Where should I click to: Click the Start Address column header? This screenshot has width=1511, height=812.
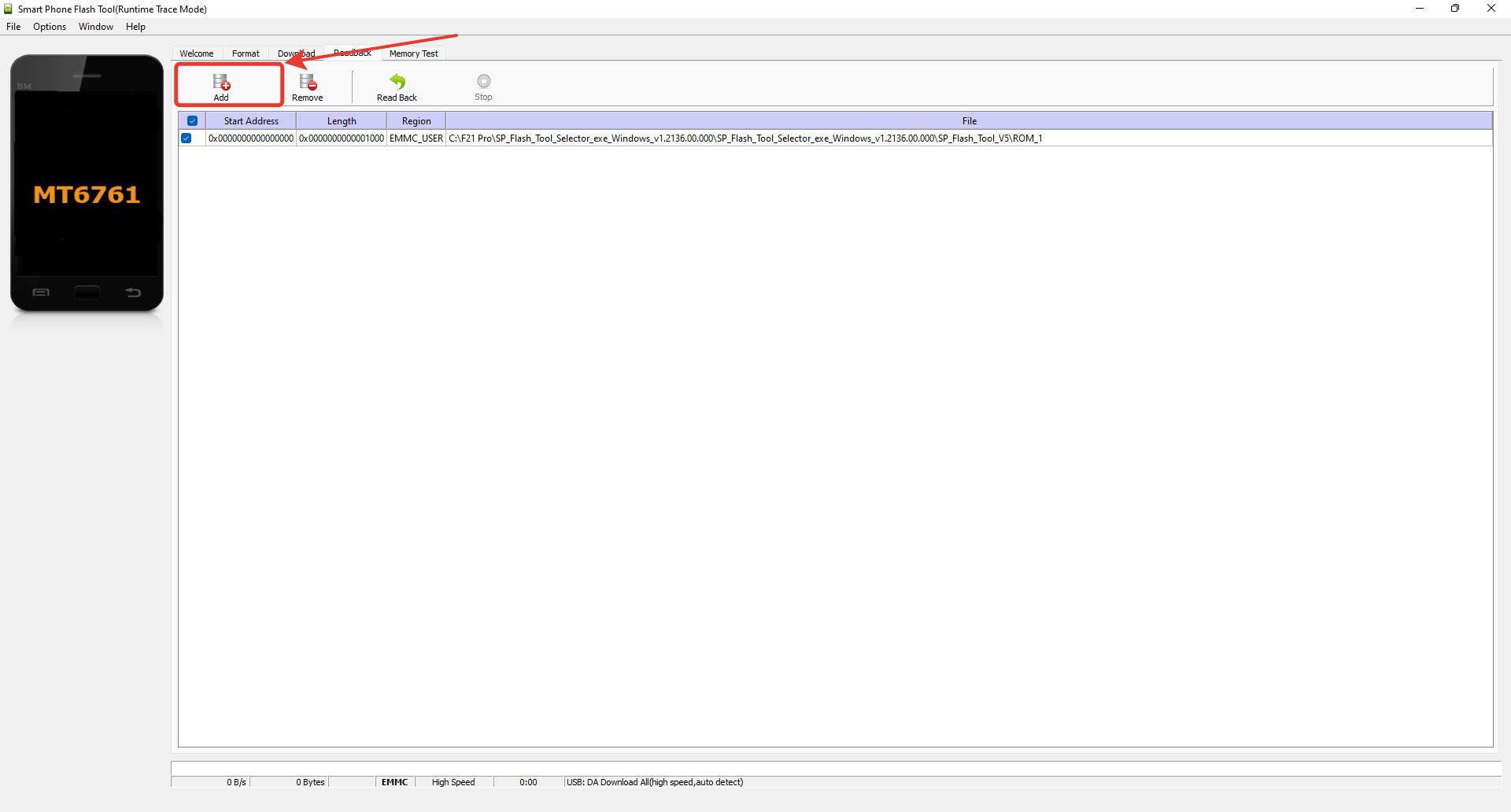click(x=250, y=120)
